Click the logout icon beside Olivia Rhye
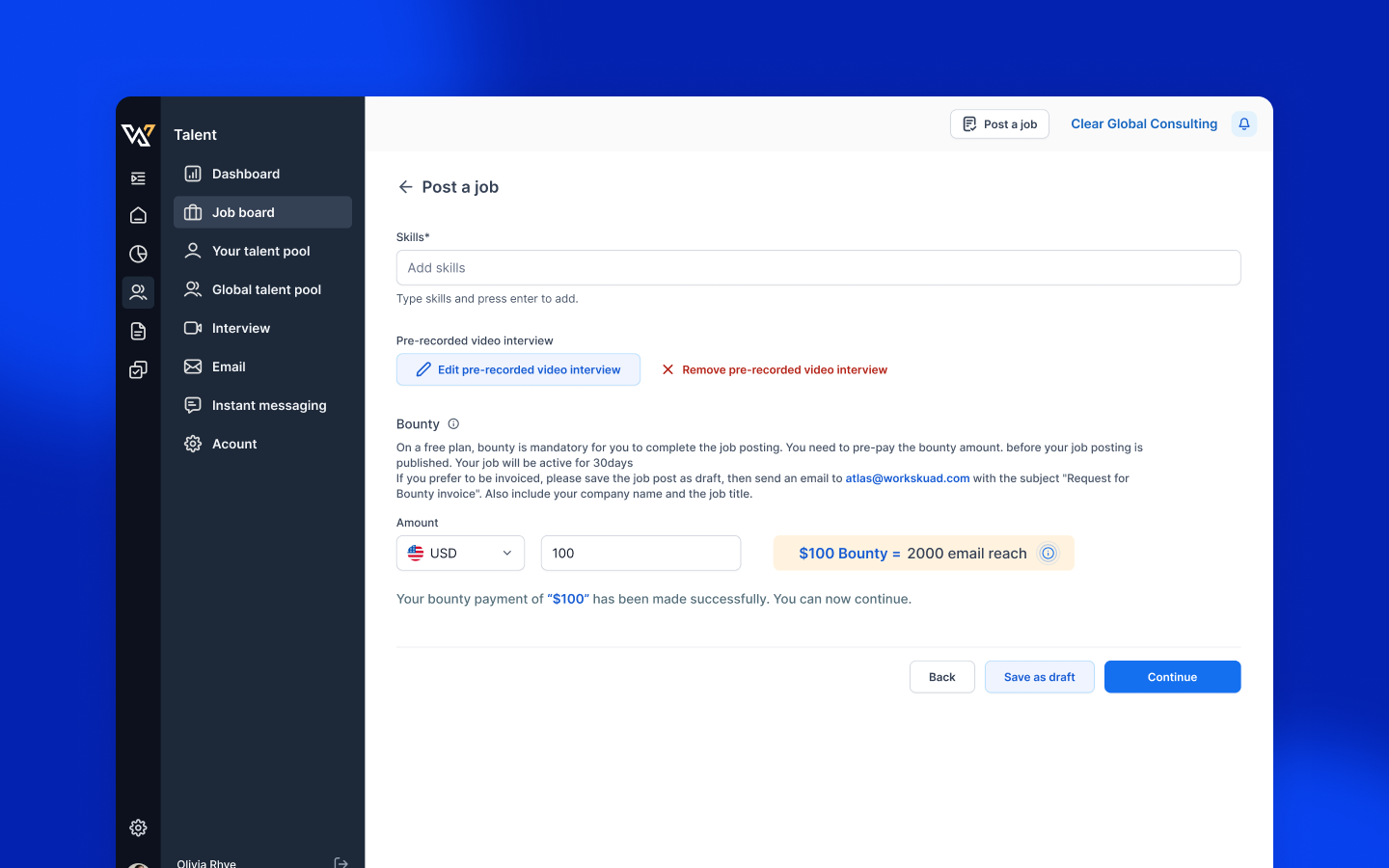1389x868 pixels. tap(340, 863)
